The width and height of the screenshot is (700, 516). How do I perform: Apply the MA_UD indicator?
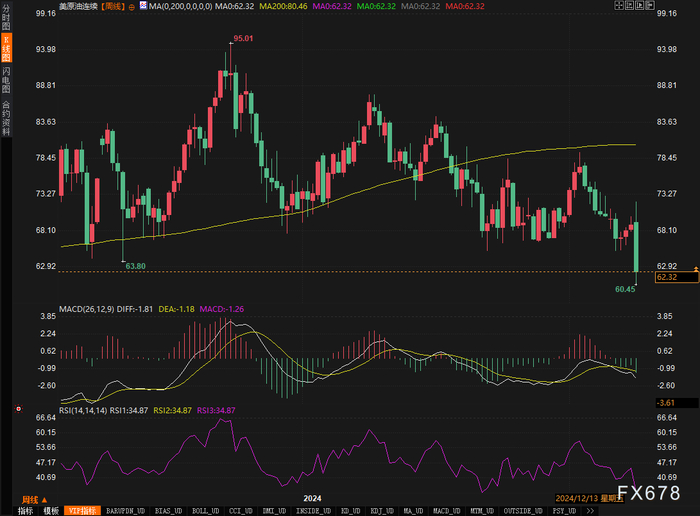(413, 511)
